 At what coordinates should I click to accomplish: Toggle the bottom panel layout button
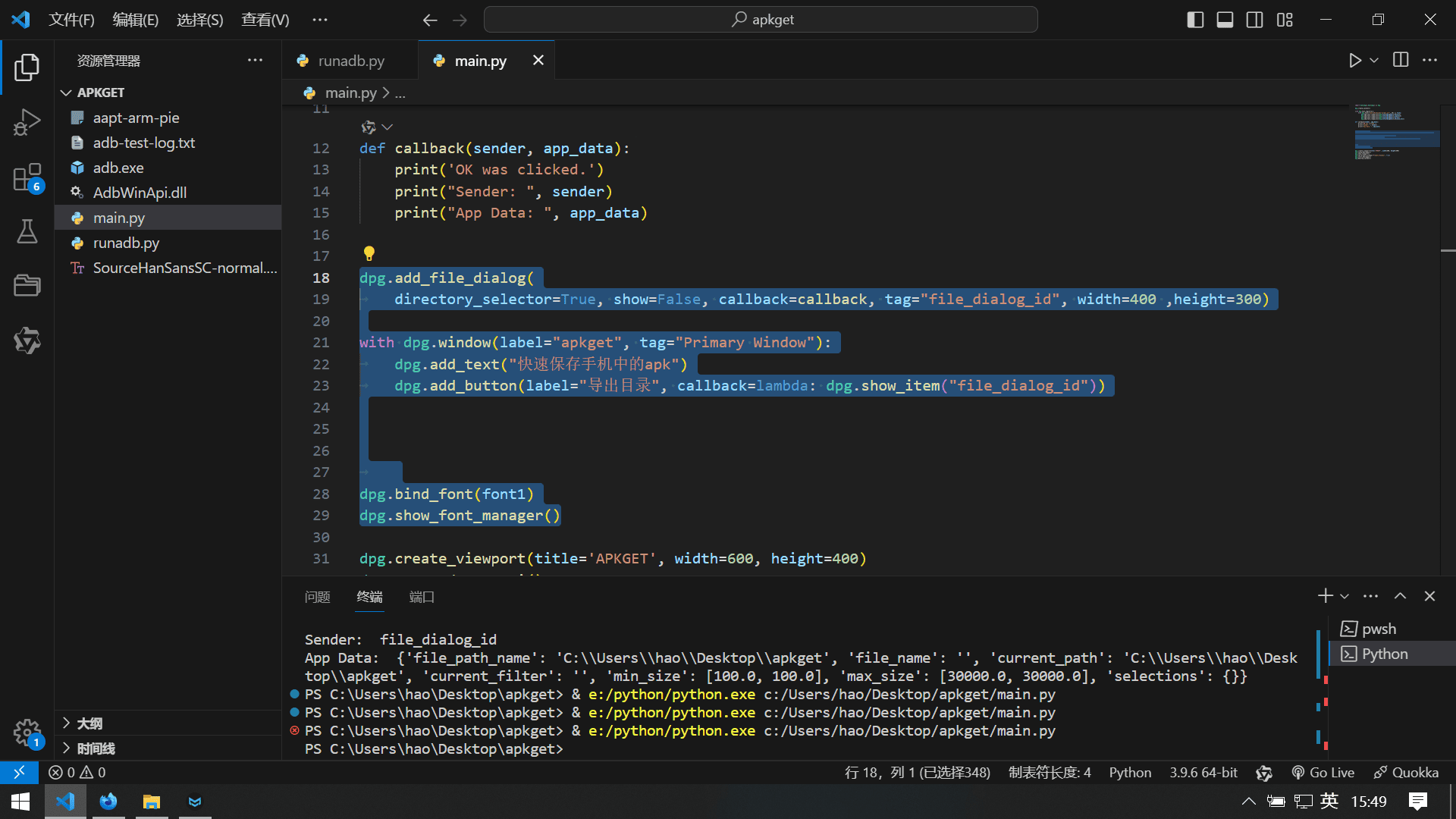point(1225,20)
